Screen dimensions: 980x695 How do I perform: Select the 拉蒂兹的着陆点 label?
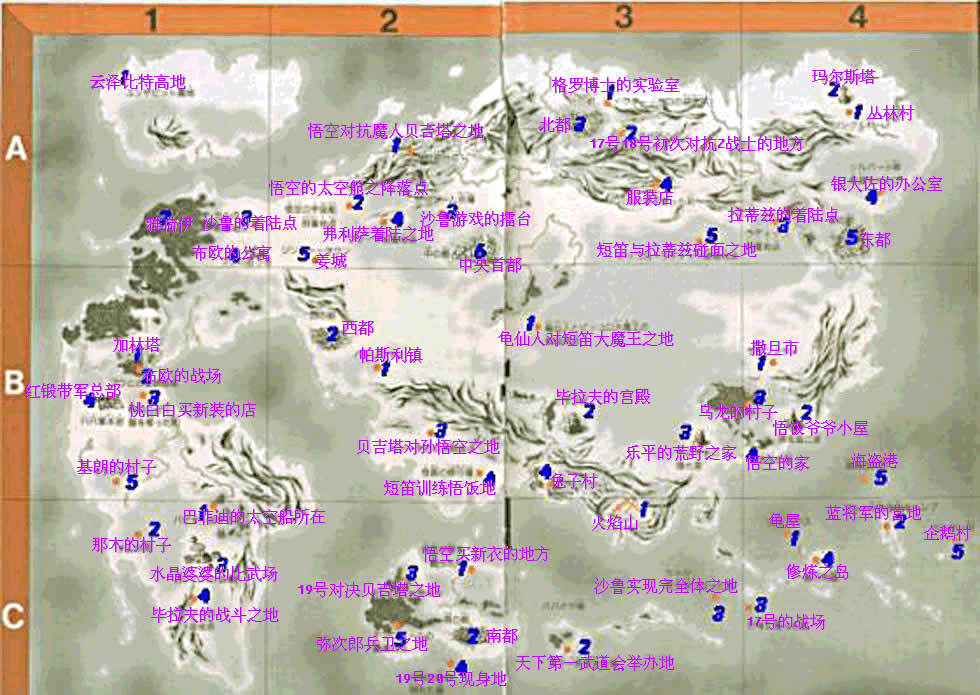[x=783, y=215]
